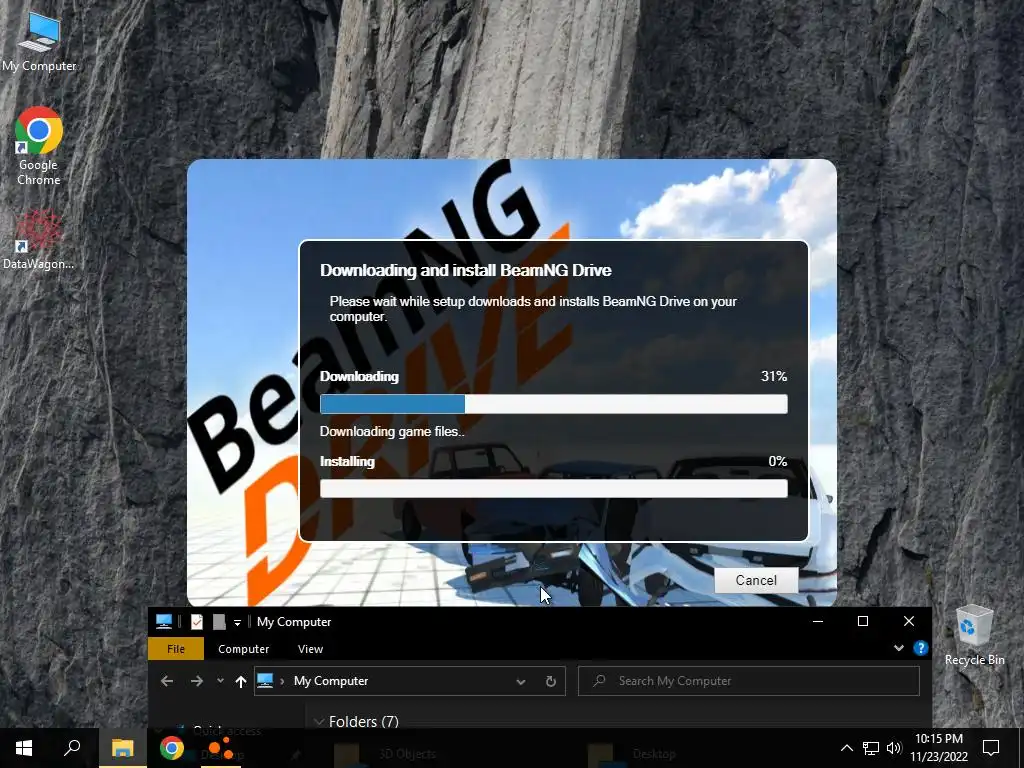Collapse the Folders (7) group
The height and width of the screenshot is (768, 1024).
coord(319,722)
